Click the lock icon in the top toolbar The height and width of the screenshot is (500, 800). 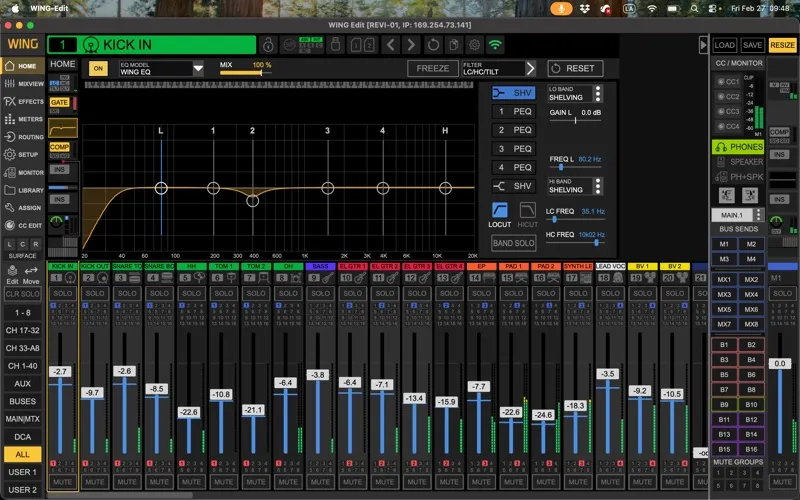[268, 45]
